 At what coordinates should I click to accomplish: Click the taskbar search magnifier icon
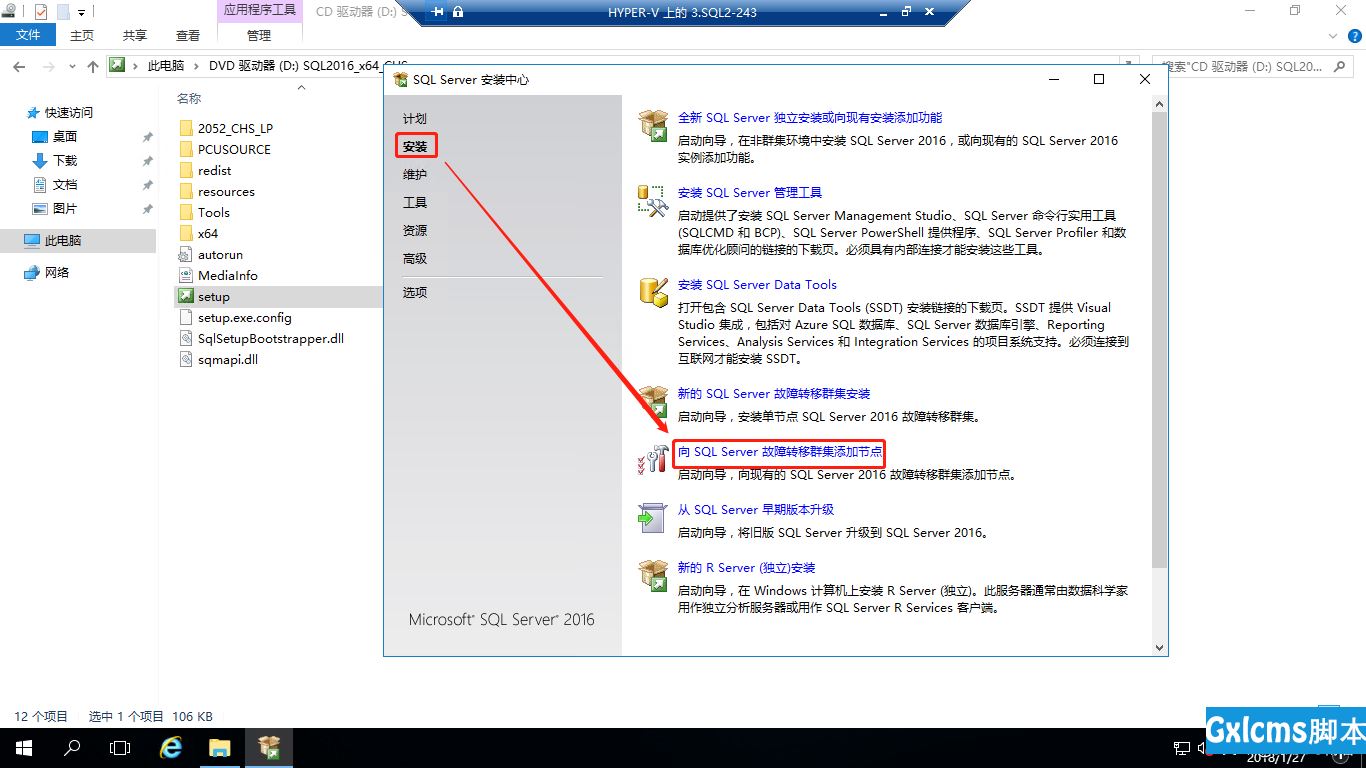(72, 747)
